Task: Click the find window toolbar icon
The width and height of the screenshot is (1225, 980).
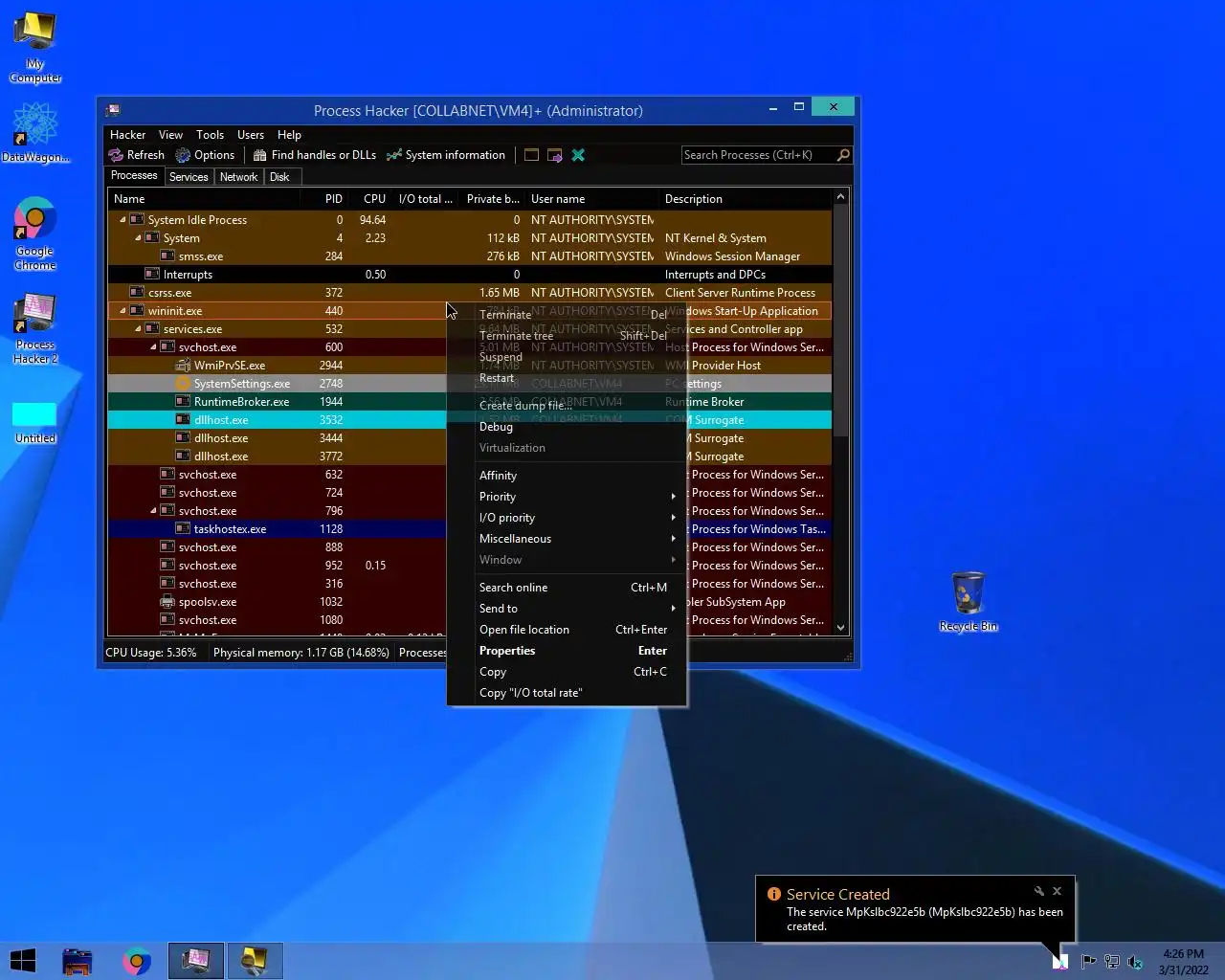Action: [531, 155]
